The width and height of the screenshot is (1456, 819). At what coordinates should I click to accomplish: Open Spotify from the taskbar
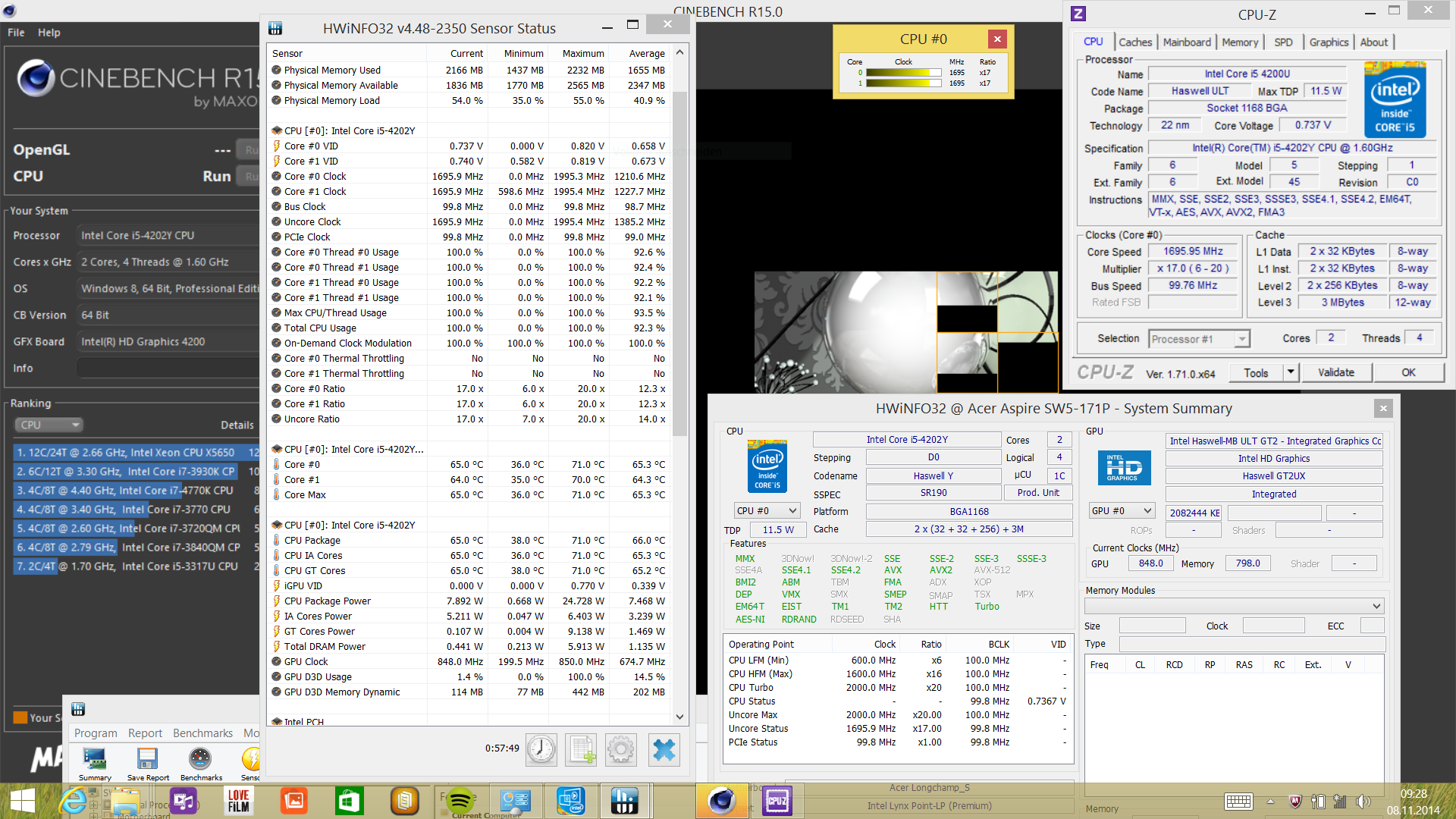point(460,801)
